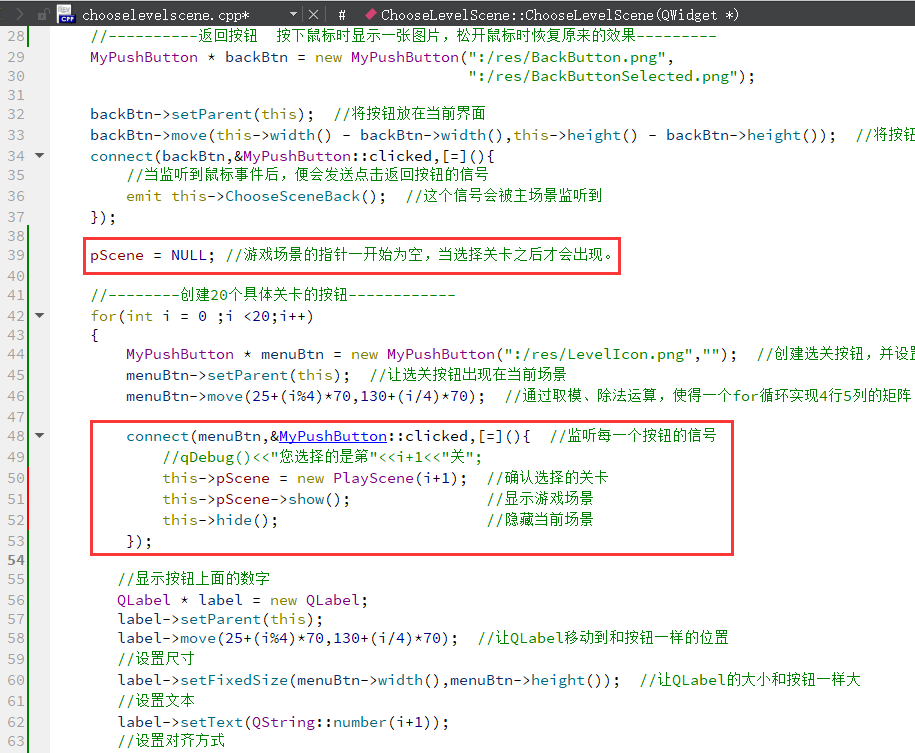This screenshot has width=915, height=753.
Task: Click '":/res/LevelIcon.png"' string on line 44
Action: (598, 354)
